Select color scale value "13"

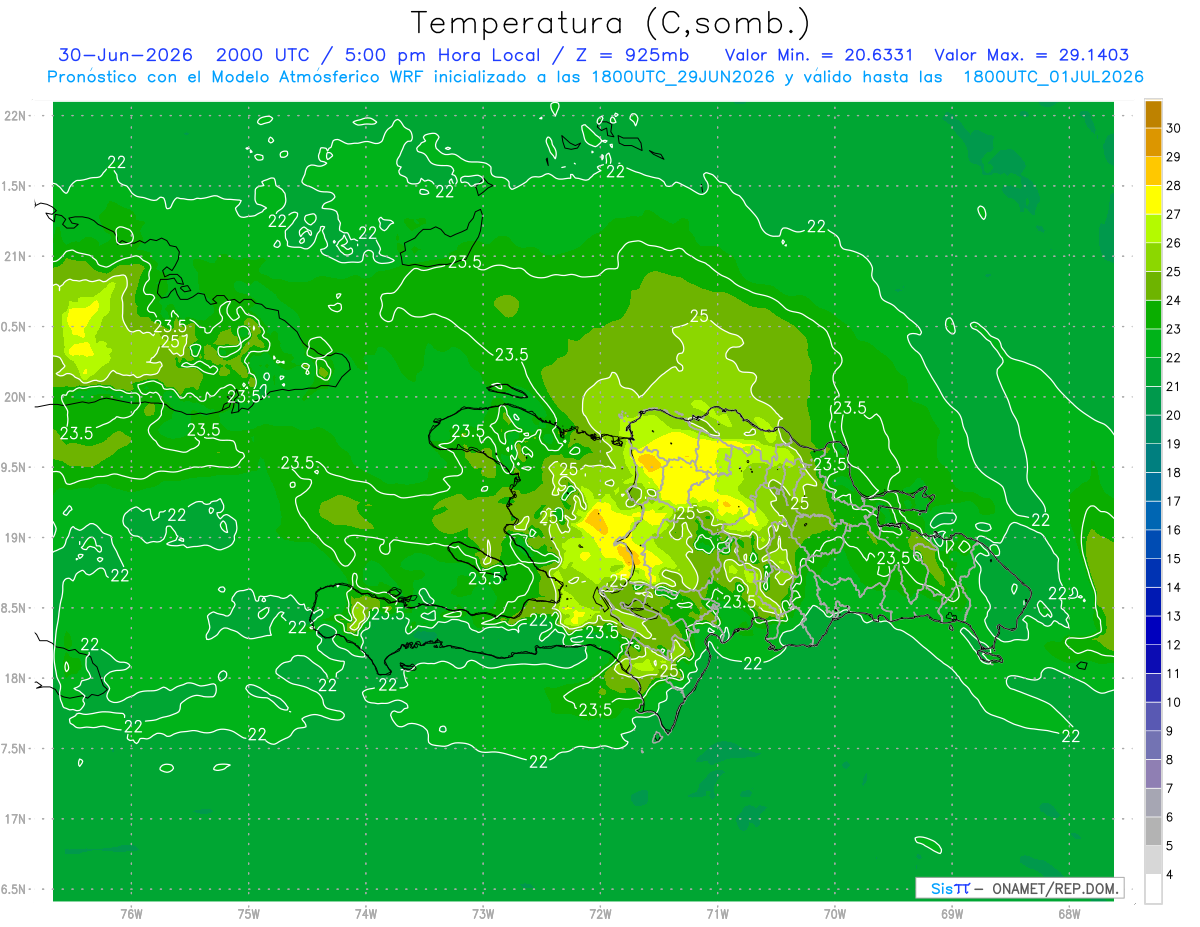(1173, 616)
